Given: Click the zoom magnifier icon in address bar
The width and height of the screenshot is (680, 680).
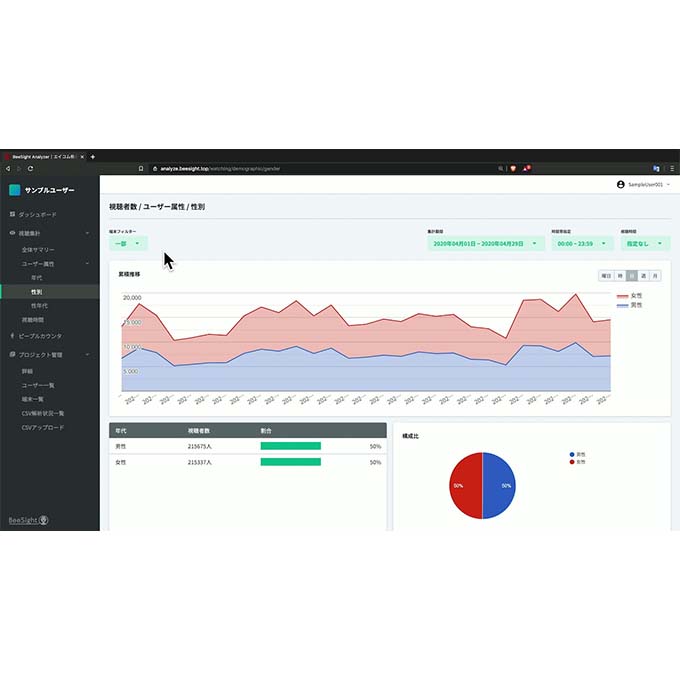Looking at the screenshot, I should click(x=500, y=169).
